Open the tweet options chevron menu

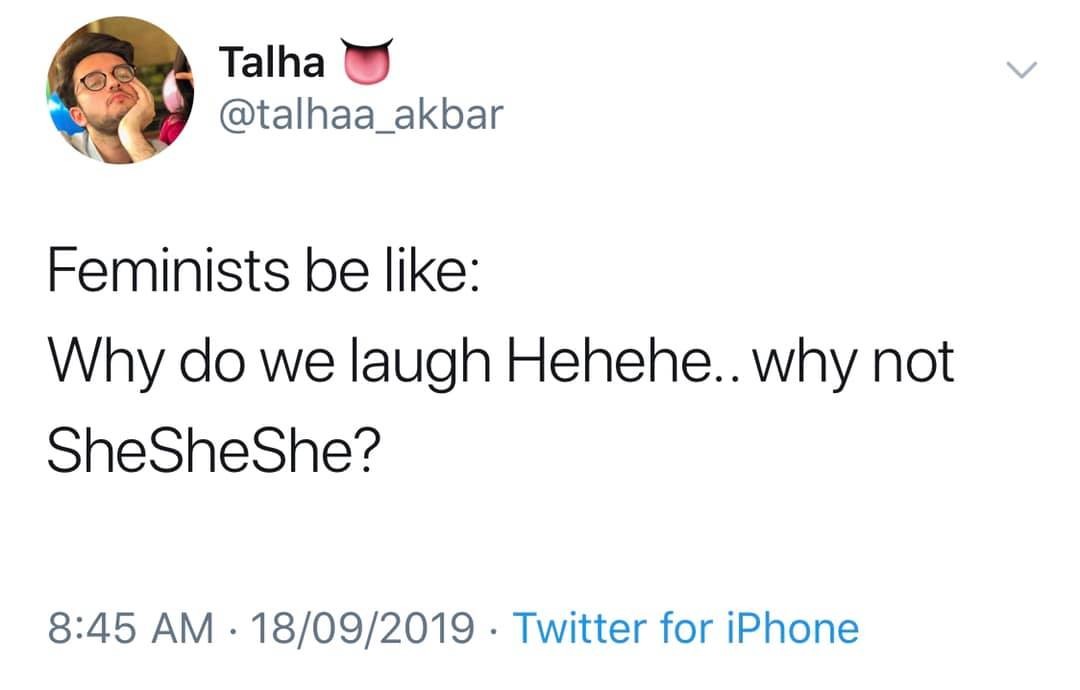tap(1022, 70)
